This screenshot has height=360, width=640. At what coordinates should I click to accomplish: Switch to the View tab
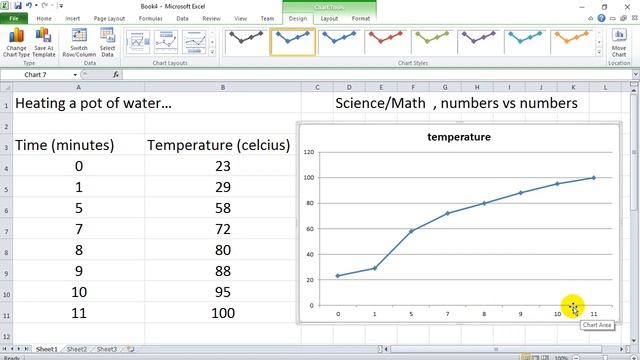(x=241, y=18)
